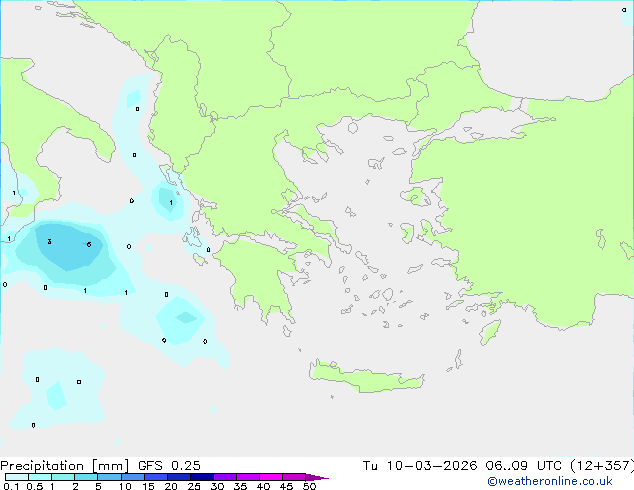The image size is (634, 490).
Task: Click the 0.1–0.5 mm legend color swatch
Action: click(17, 477)
